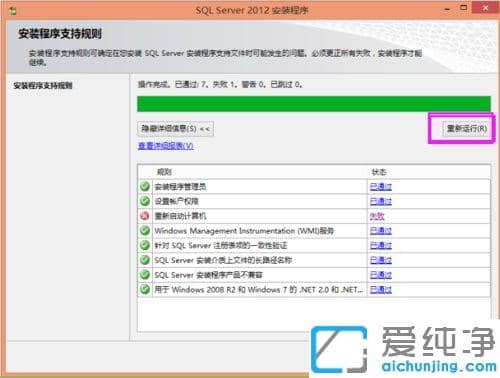Click the check icon beside Windows Management Instrumentation
The width and height of the screenshot is (500, 378).
pos(145,230)
